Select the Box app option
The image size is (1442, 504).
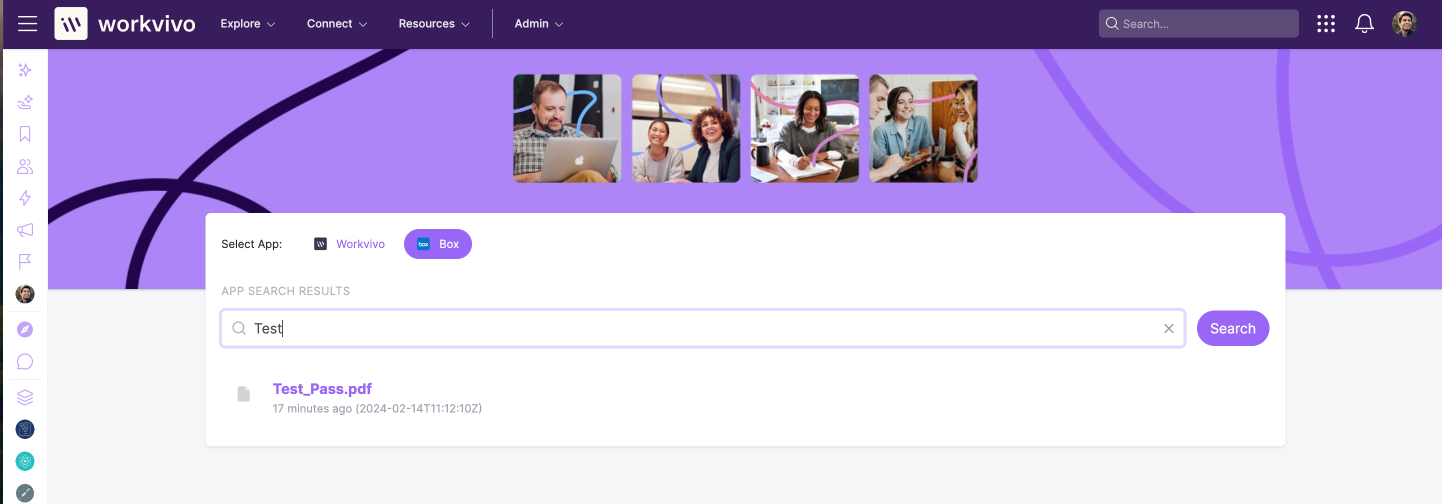438,244
